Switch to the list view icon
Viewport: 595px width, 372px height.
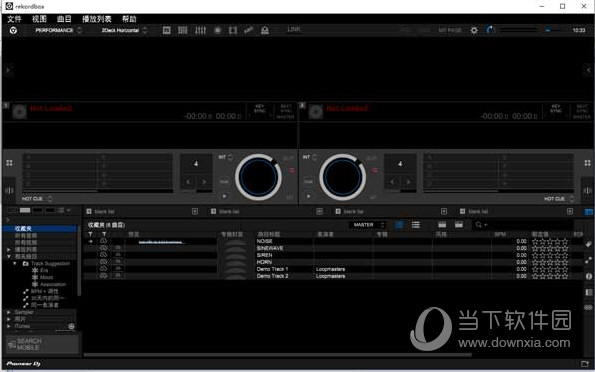pyautogui.click(x=416, y=225)
